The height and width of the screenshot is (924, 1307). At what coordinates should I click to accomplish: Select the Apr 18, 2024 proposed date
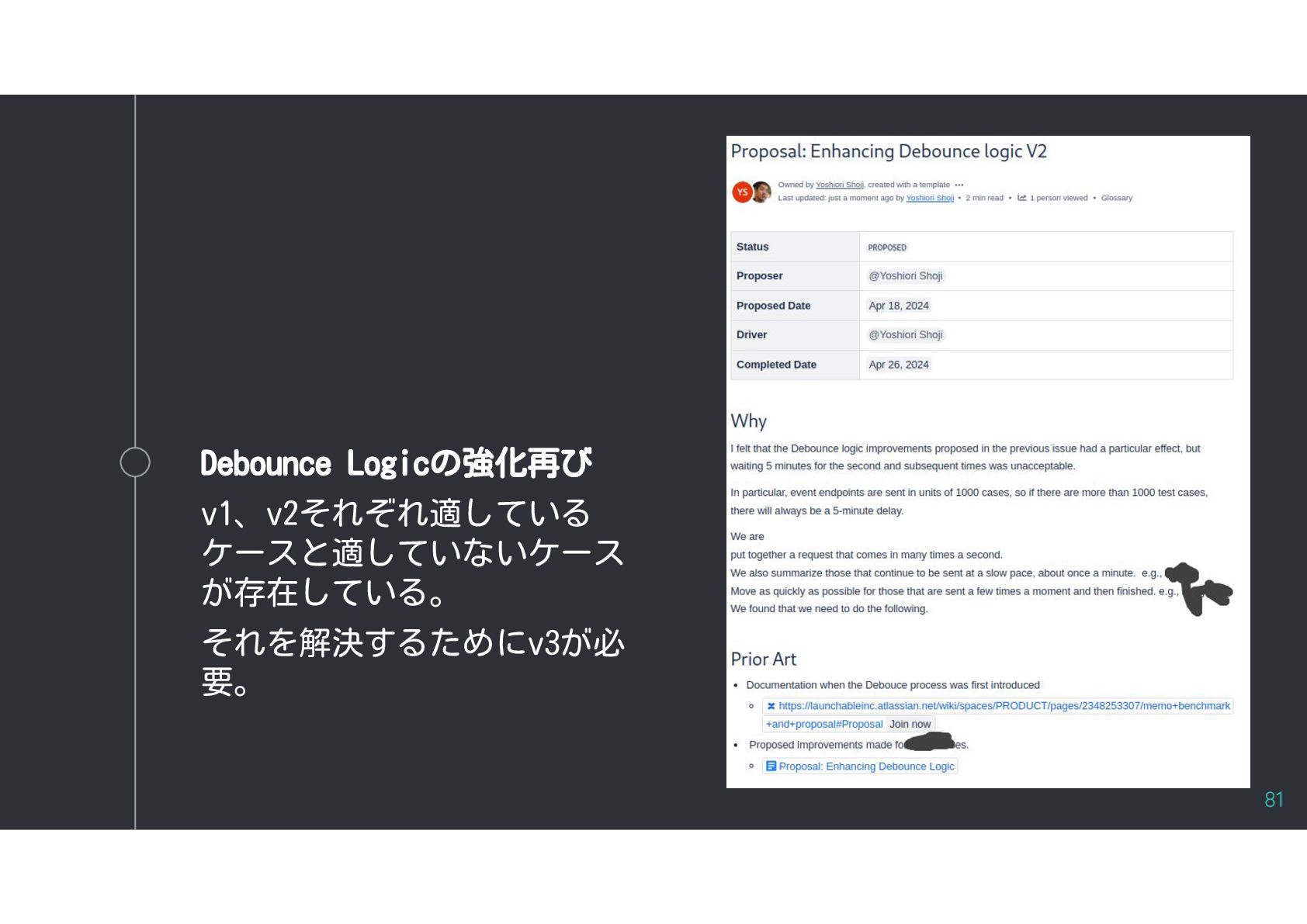(899, 306)
